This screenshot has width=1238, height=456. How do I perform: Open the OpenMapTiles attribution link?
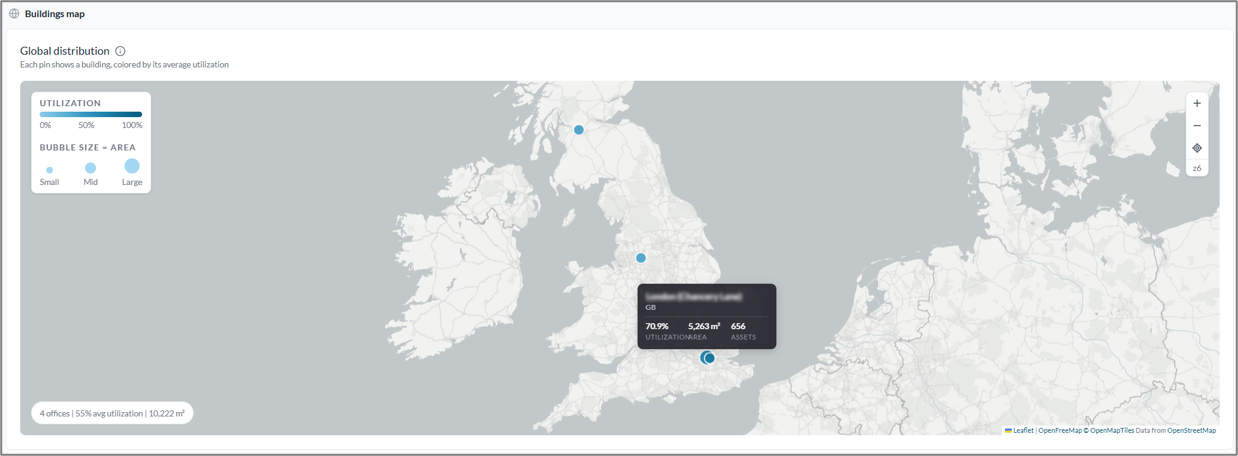[1111, 430]
